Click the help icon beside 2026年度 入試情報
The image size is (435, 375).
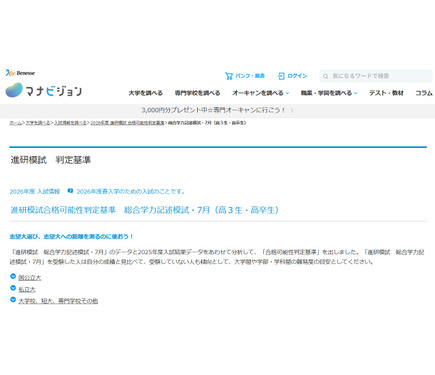pyautogui.click(x=70, y=191)
